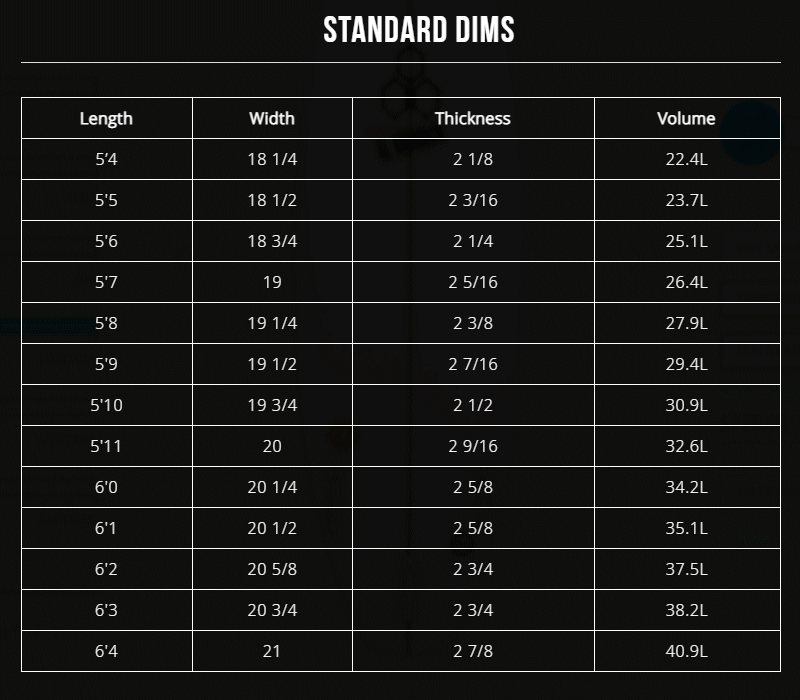800x700 pixels.
Task: Select the 5'7 length row
Action: 106,282
